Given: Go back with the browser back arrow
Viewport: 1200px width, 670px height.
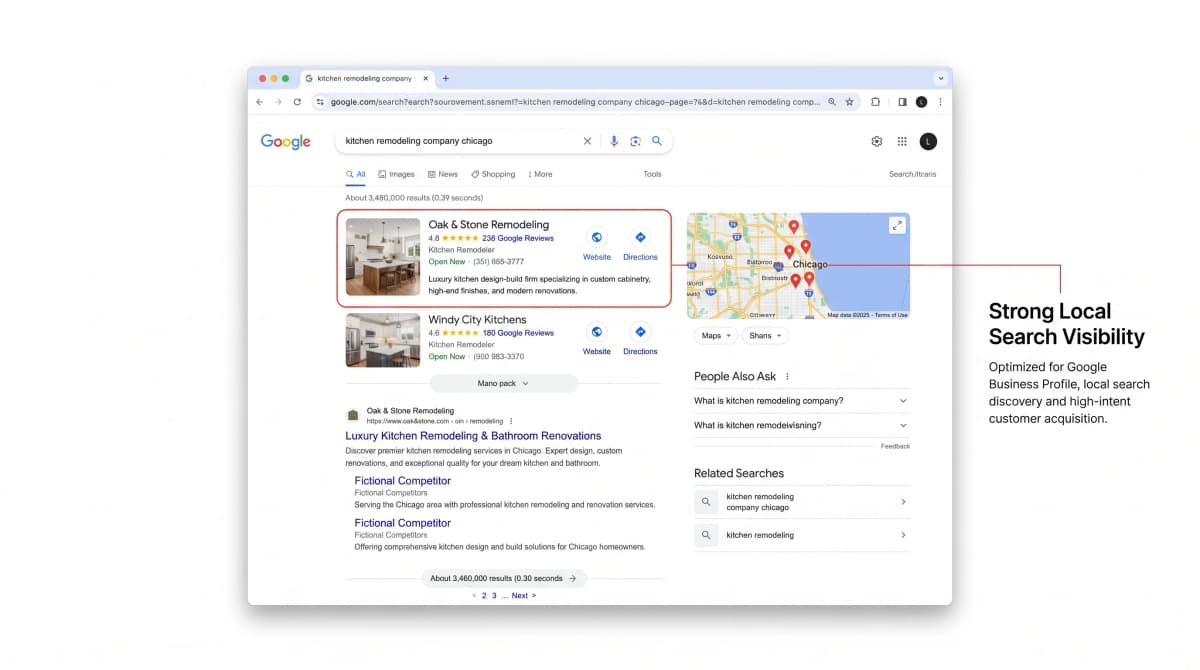Looking at the screenshot, I should click(260, 102).
